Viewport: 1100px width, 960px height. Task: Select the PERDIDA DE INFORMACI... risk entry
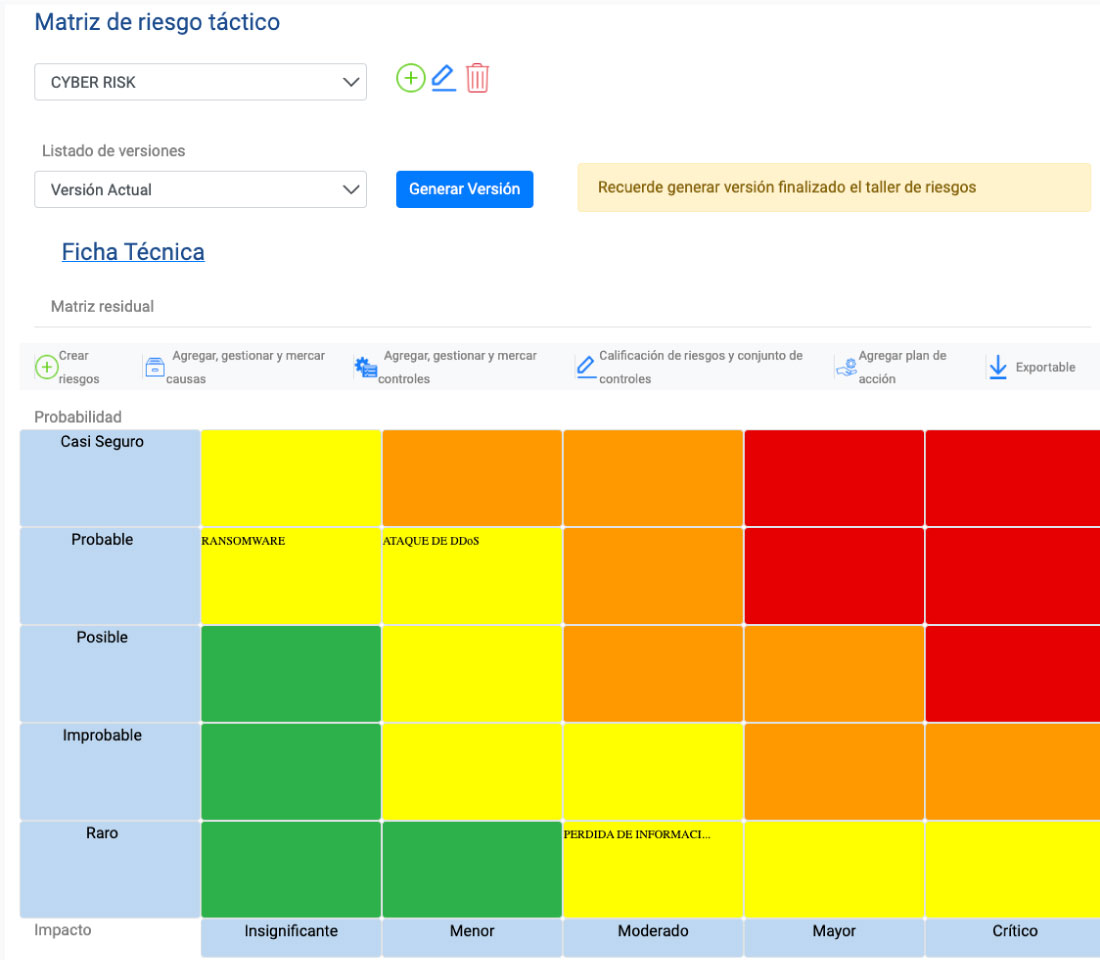point(637,834)
